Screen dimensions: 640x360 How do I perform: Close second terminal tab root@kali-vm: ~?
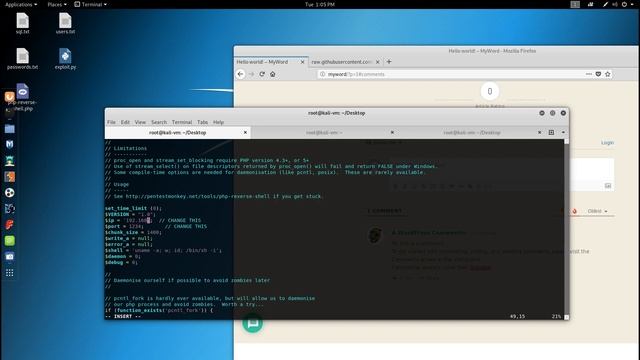(x=392, y=133)
